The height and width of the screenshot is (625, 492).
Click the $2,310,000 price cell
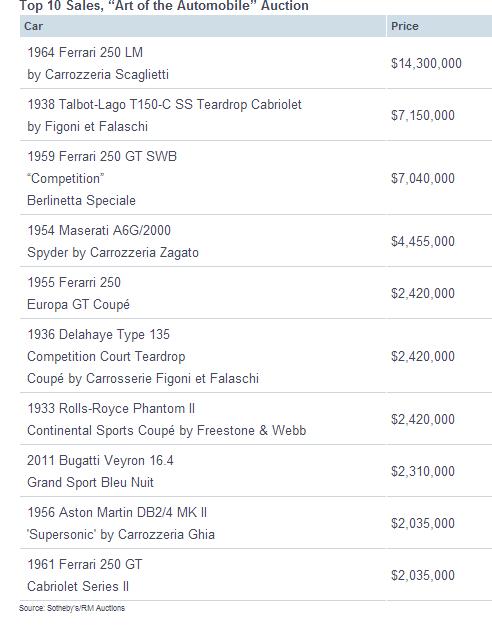coord(423,471)
